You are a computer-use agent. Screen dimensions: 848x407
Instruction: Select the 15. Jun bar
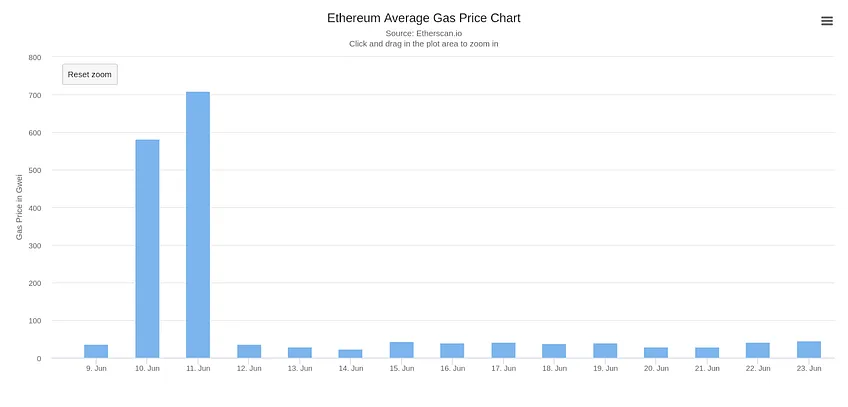(x=401, y=350)
